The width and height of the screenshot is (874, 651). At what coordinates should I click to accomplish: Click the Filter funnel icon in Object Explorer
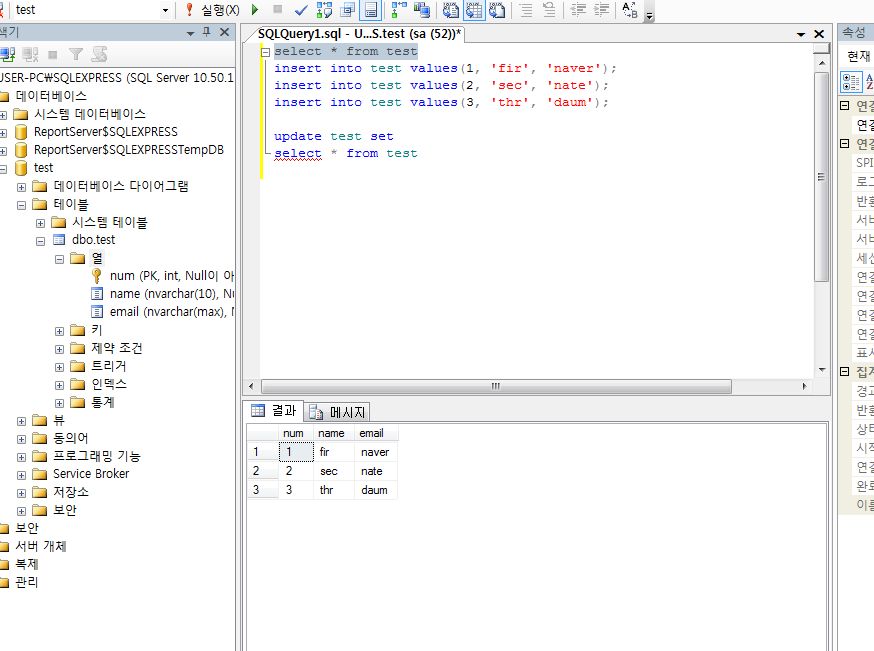[75, 55]
